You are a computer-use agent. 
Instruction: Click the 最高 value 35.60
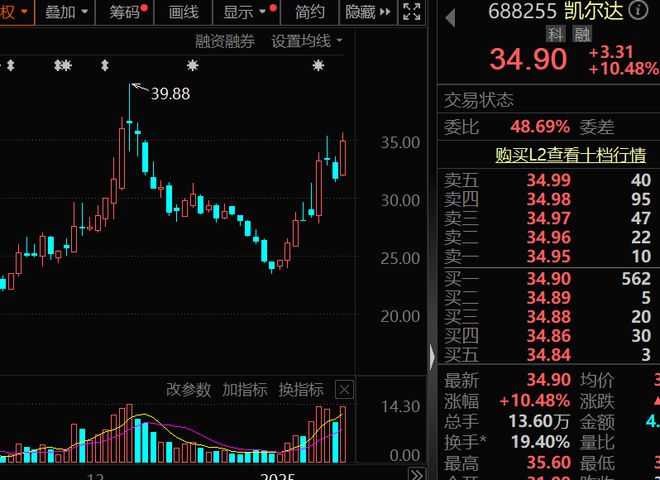[x=548, y=463]
